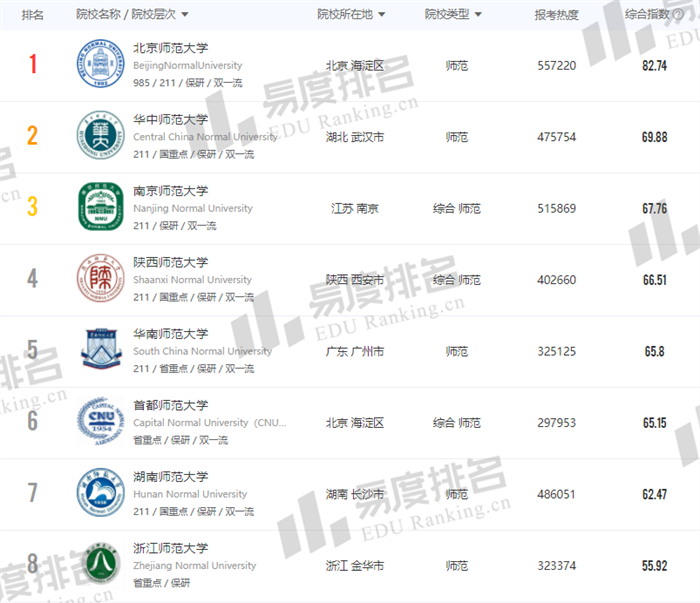Screen dimensions: 700x603
Task: Click South China Normal University English name
Action: point(202,351)
